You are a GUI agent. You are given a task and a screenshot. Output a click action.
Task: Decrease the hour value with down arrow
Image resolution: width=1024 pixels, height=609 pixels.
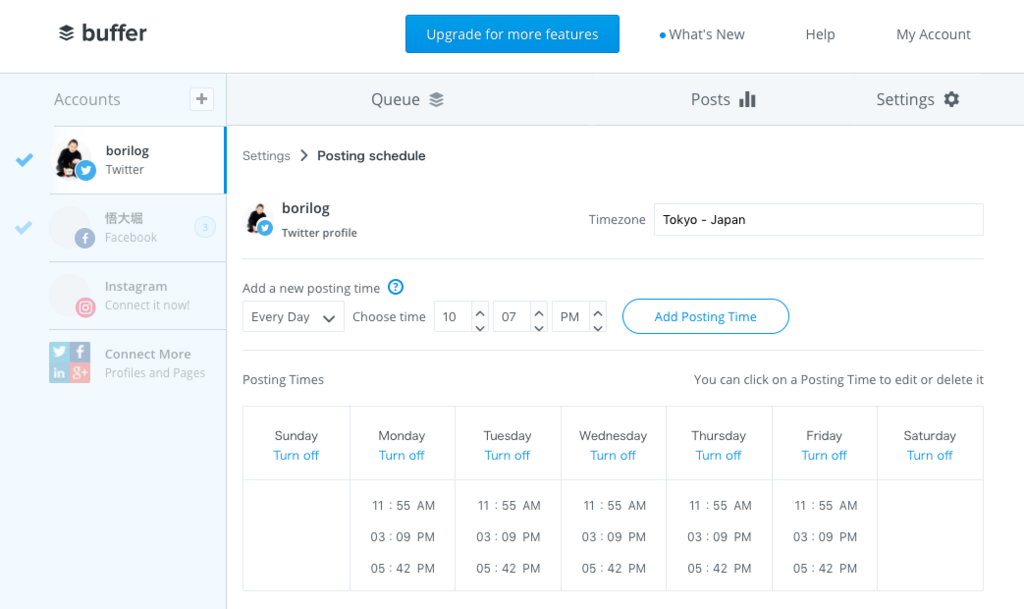tap(480, 326)
